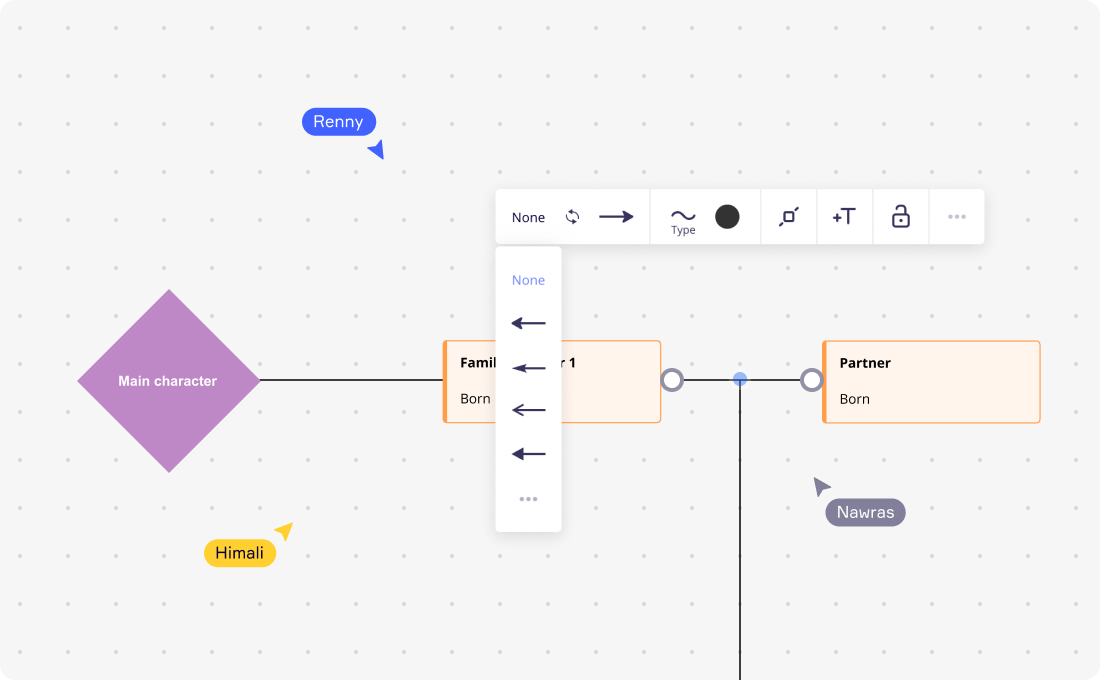Click the connector jump style icon
This screenshot has height=680, width=1100.
pyautogui.click(x=788, y=216)
